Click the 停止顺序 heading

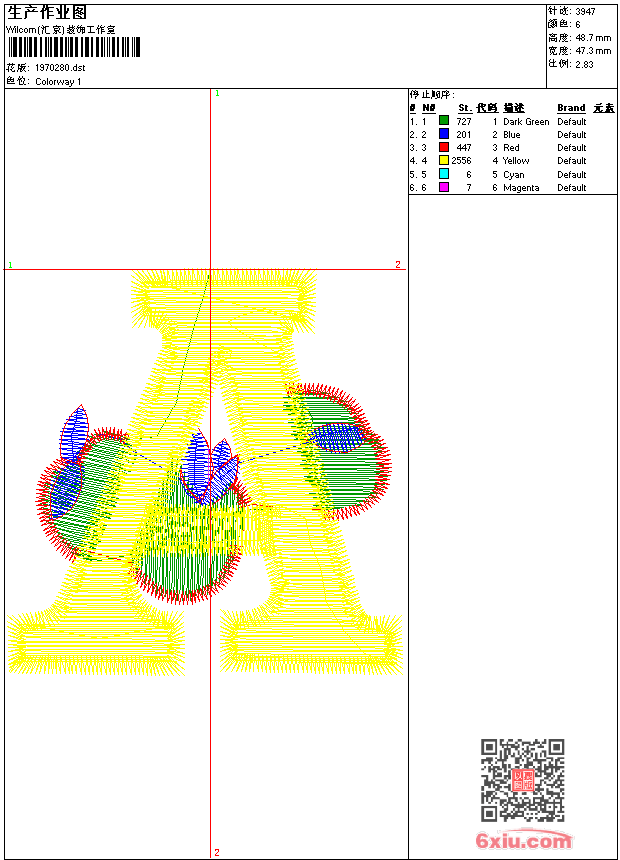tap(432, 95)
